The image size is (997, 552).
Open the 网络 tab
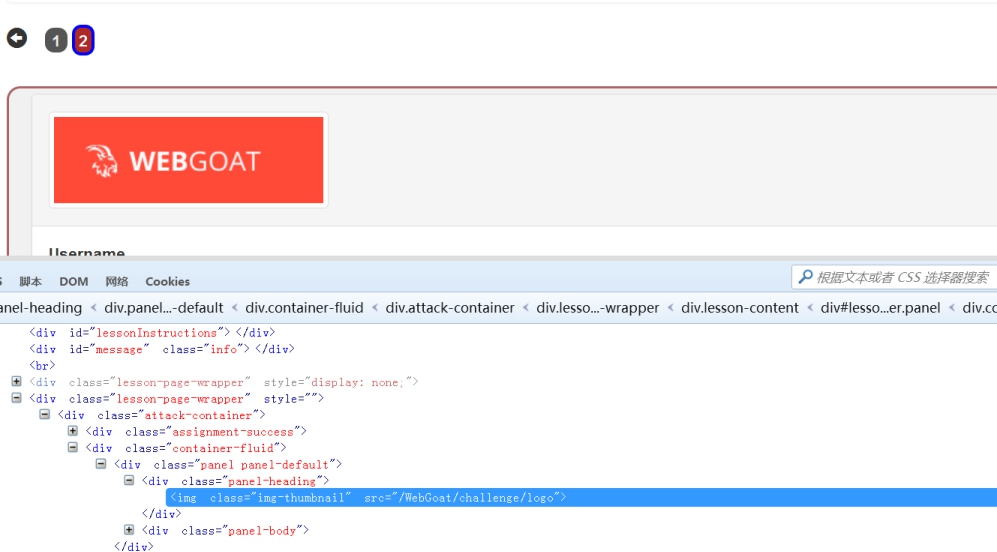point(116,281)
